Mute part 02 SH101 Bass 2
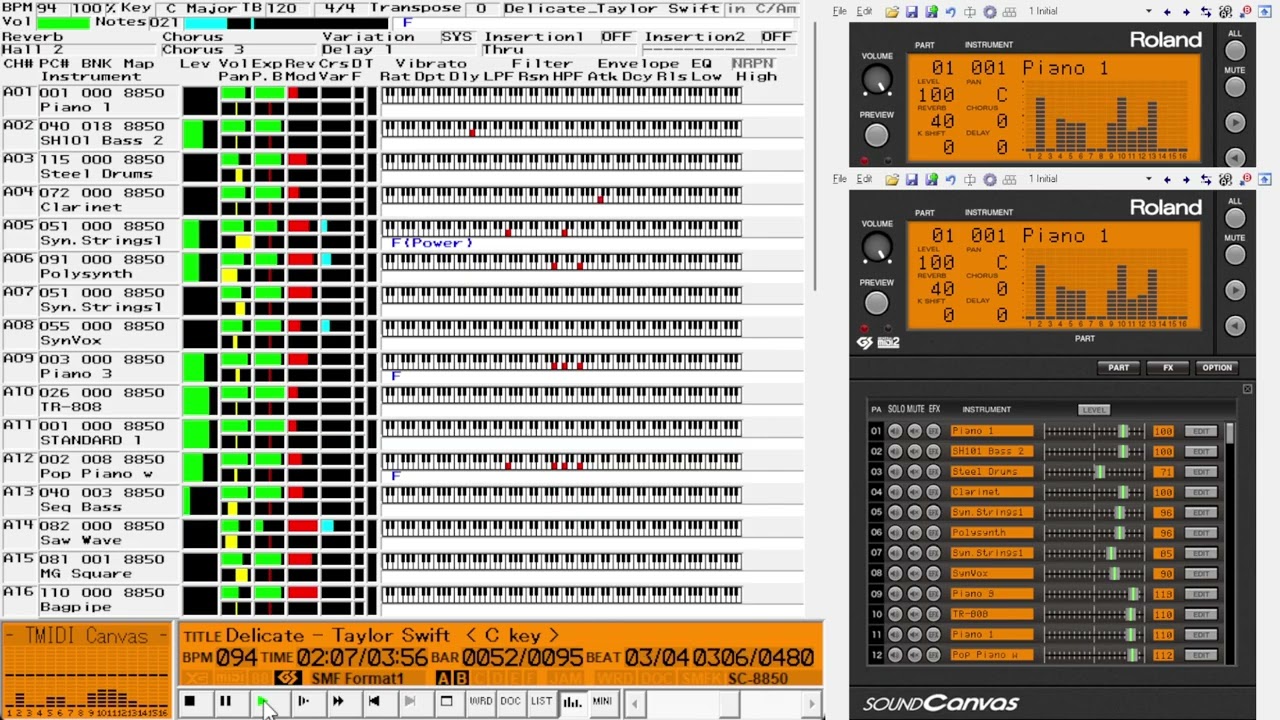 coord(914,452)
